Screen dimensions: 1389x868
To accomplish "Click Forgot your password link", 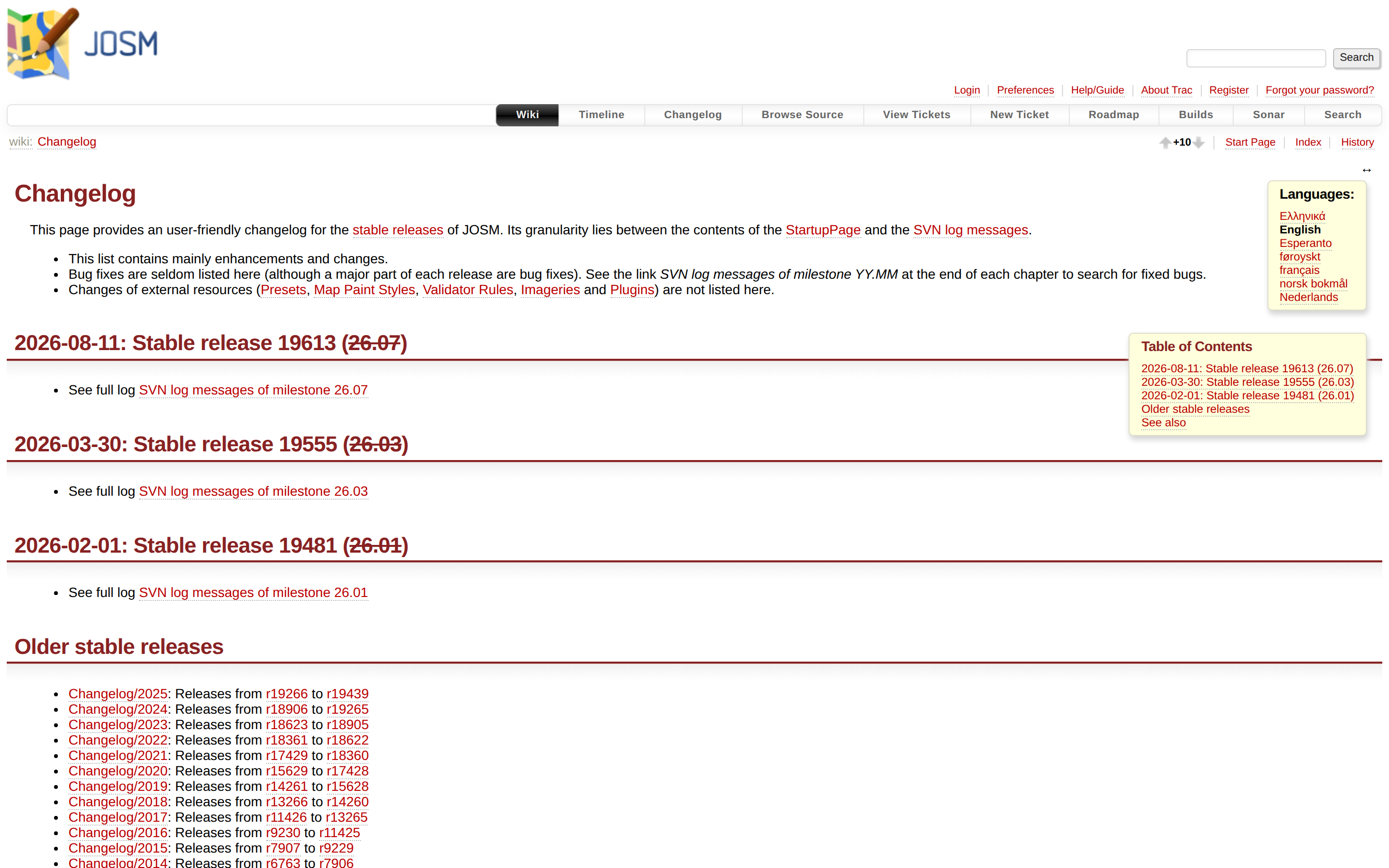I will 1320,90.
